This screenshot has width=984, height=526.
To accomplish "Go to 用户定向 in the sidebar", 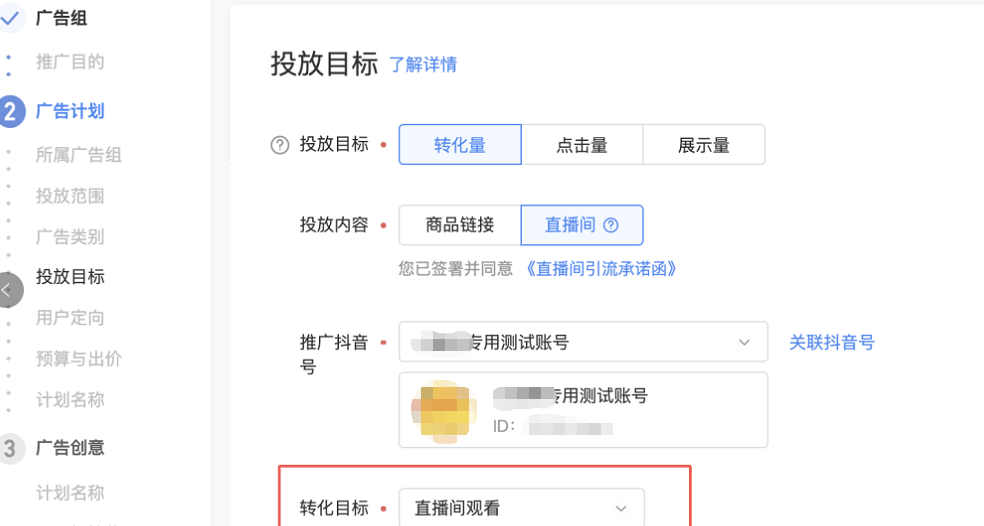I will pyautogui.click(x=70, y=318).
